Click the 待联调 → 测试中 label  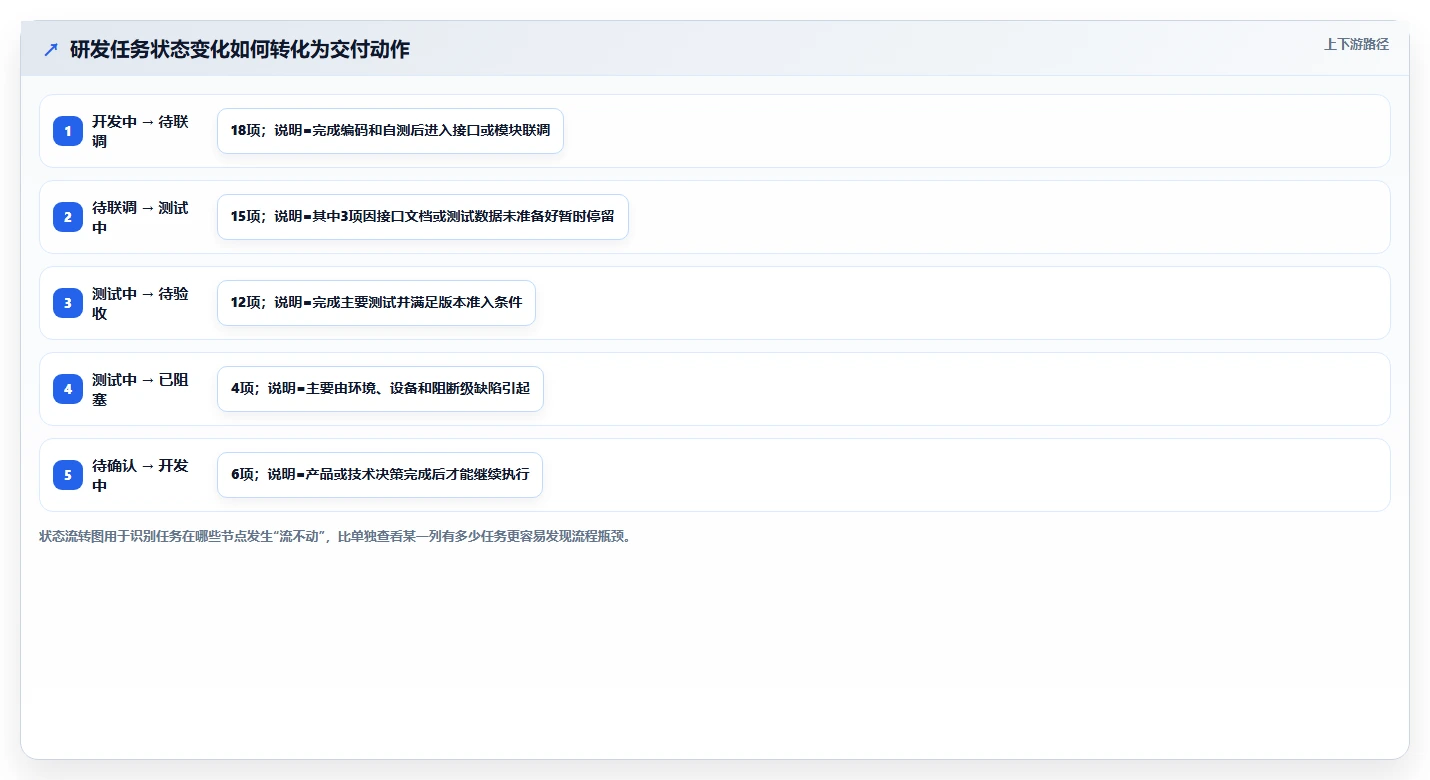[x=140, y=217]
